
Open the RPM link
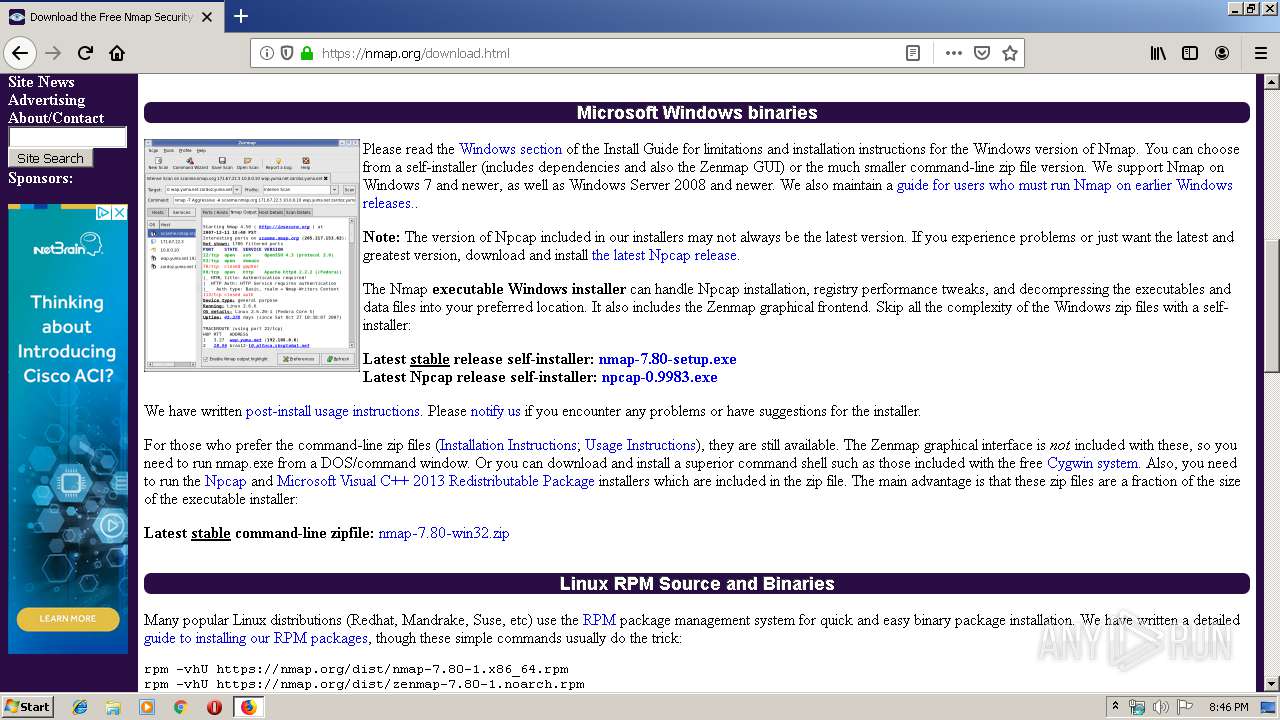[x=599, y=620]
